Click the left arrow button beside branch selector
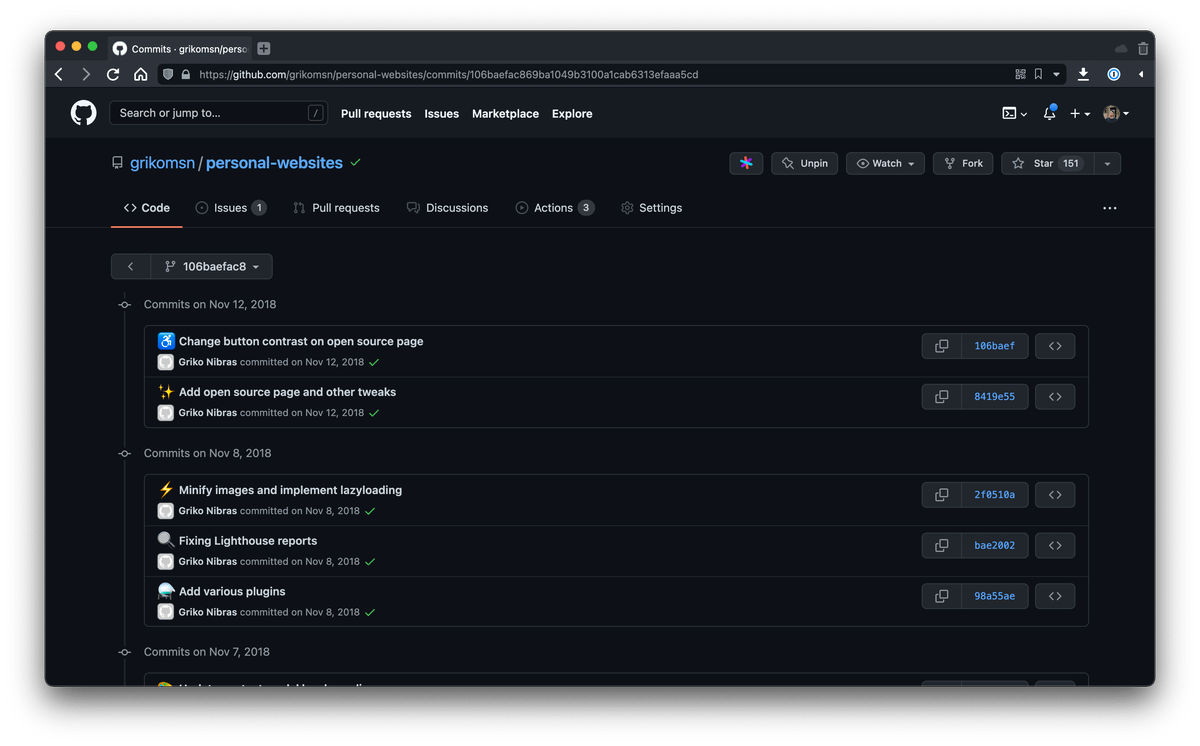1200x746 pixels. (131, 267)
